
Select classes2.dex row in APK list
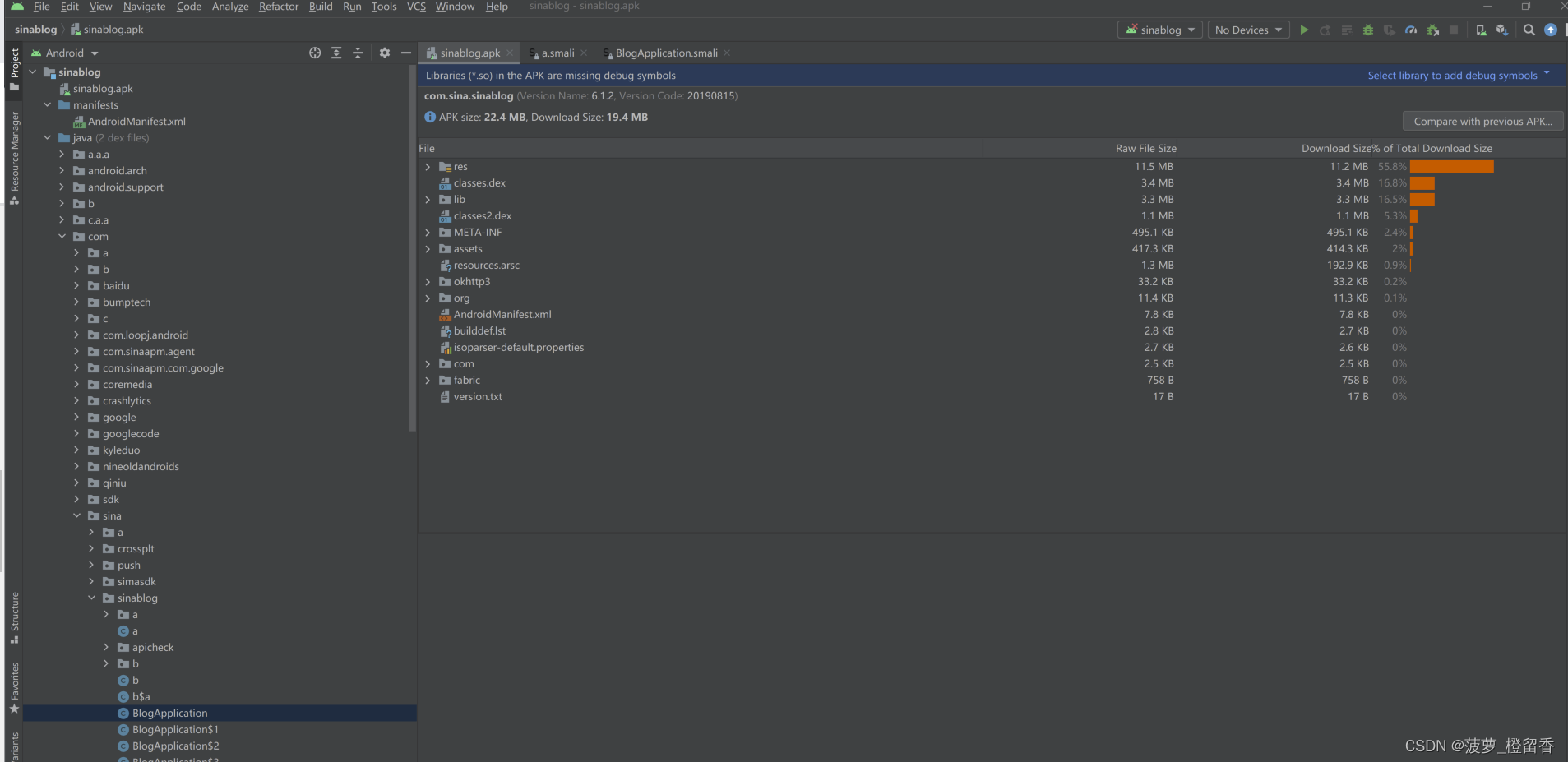pyautogui.click(x=992, y=216)
